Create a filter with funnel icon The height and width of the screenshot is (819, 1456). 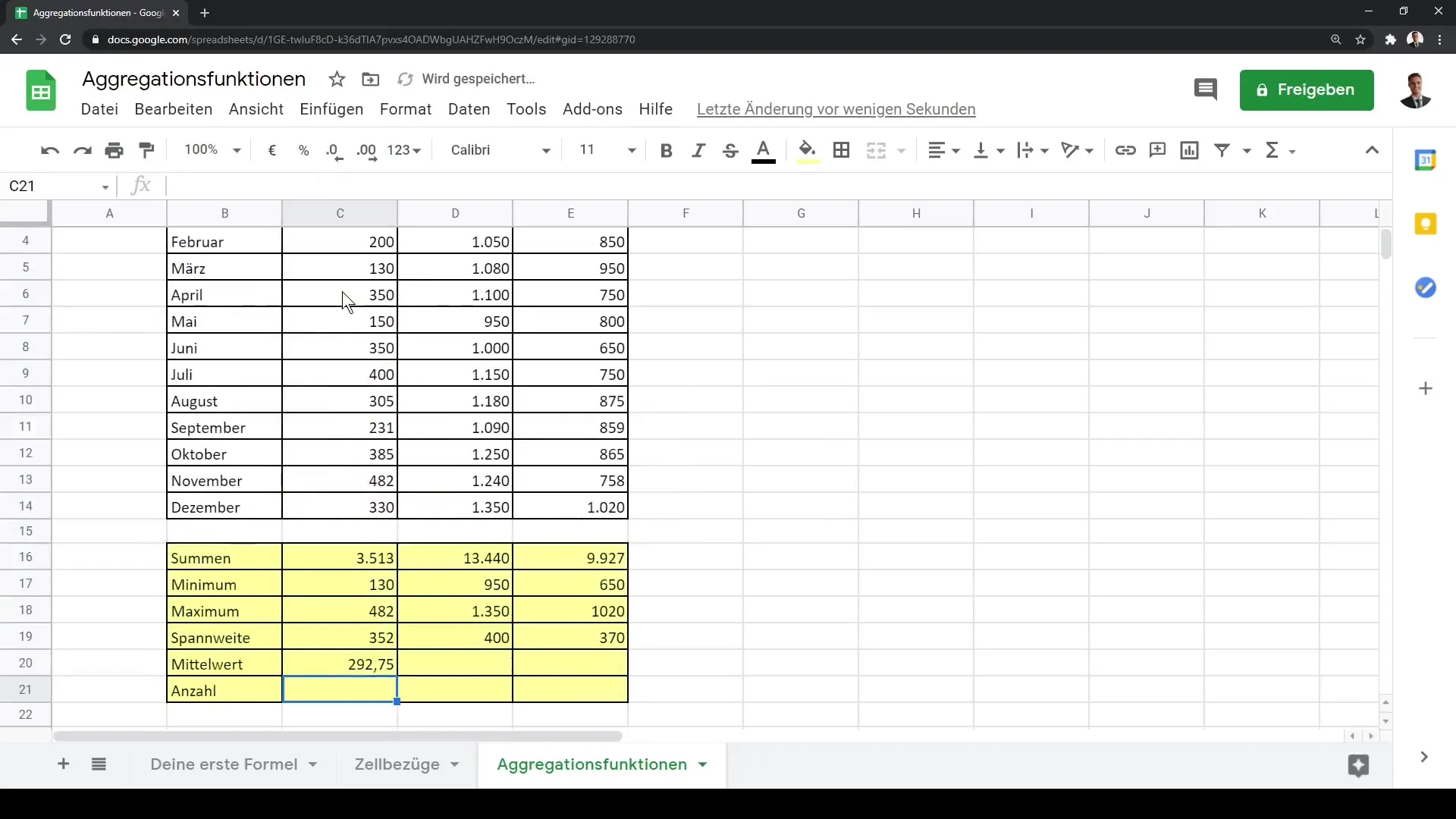click(x=1222, y=150)
